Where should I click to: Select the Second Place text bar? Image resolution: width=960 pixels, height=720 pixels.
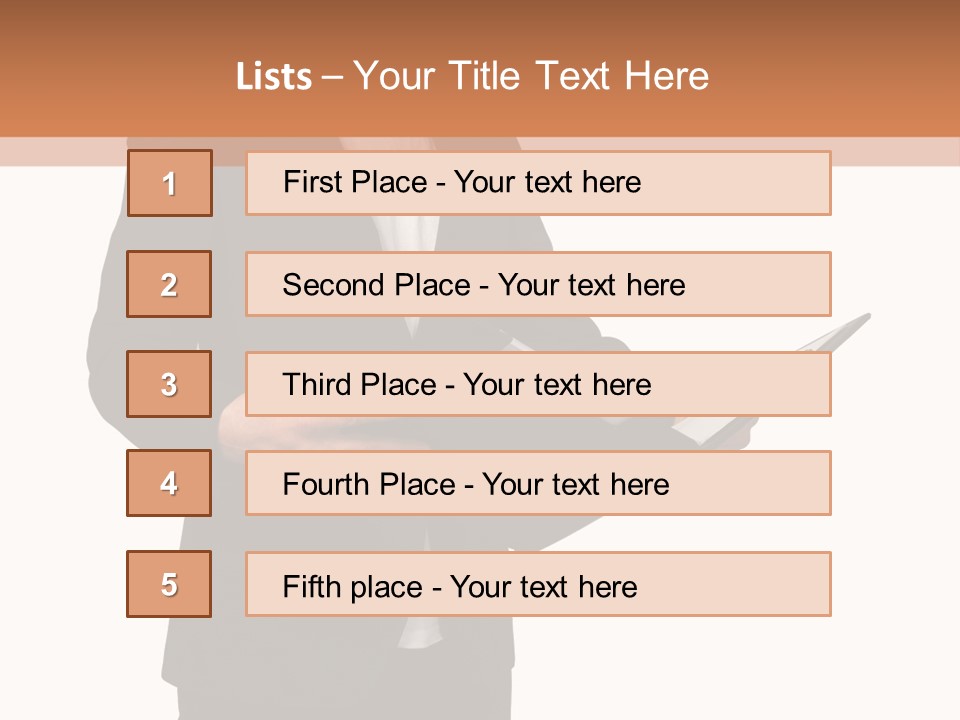coord(538,284)
